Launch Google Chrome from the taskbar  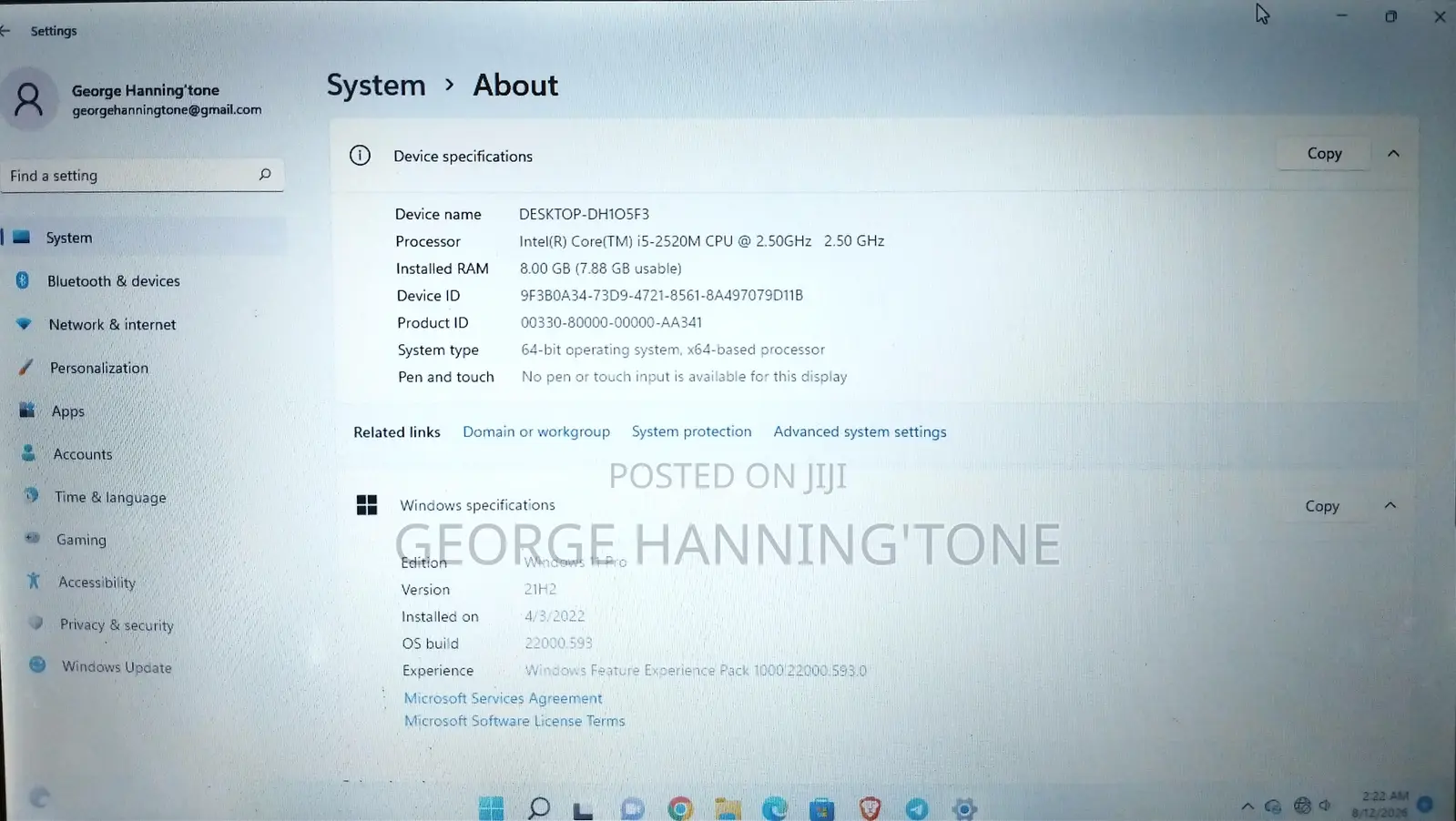(x=680, y=808)
